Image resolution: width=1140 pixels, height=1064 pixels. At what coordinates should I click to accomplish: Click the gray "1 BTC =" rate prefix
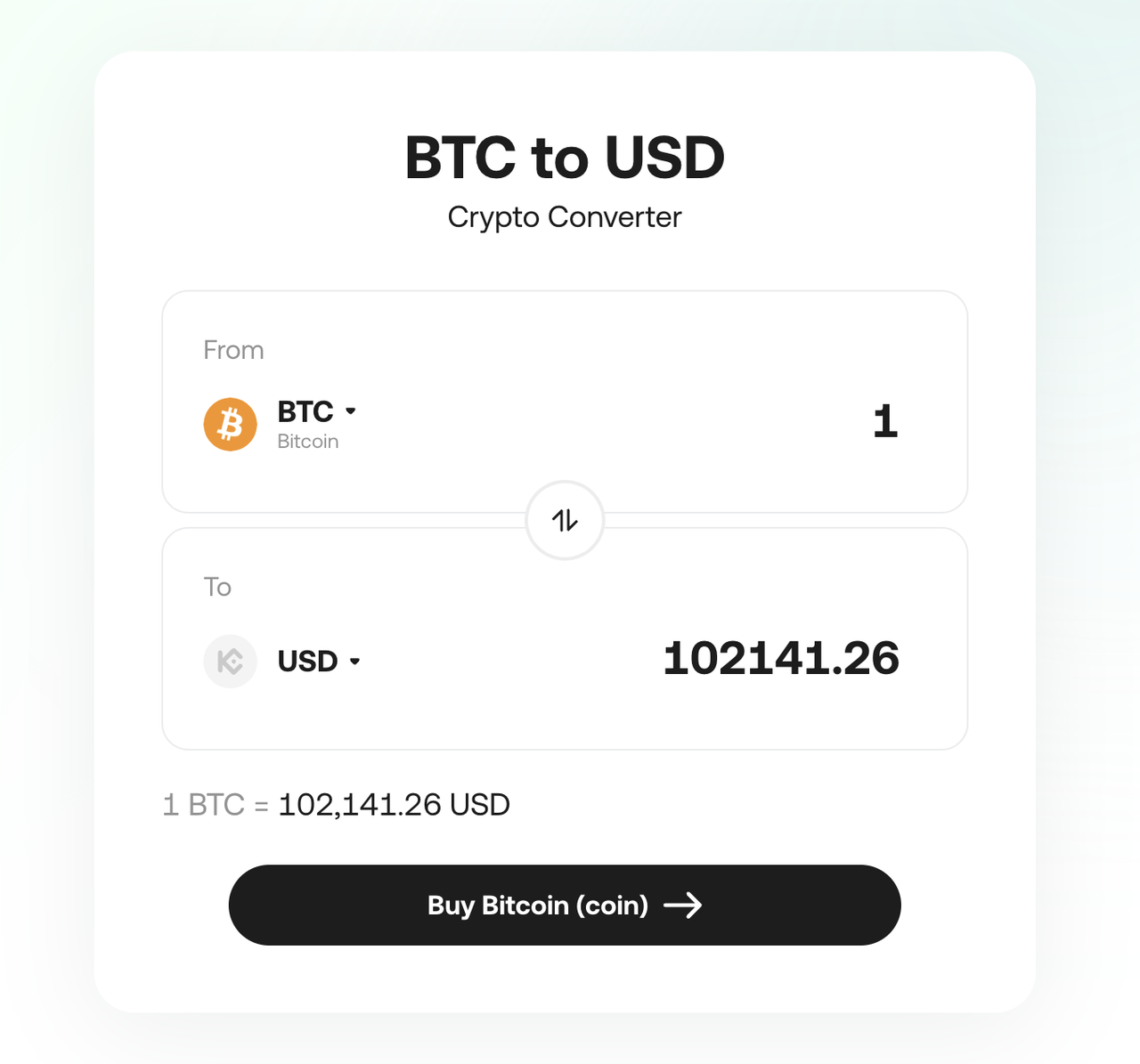click(x=215, y=805)
